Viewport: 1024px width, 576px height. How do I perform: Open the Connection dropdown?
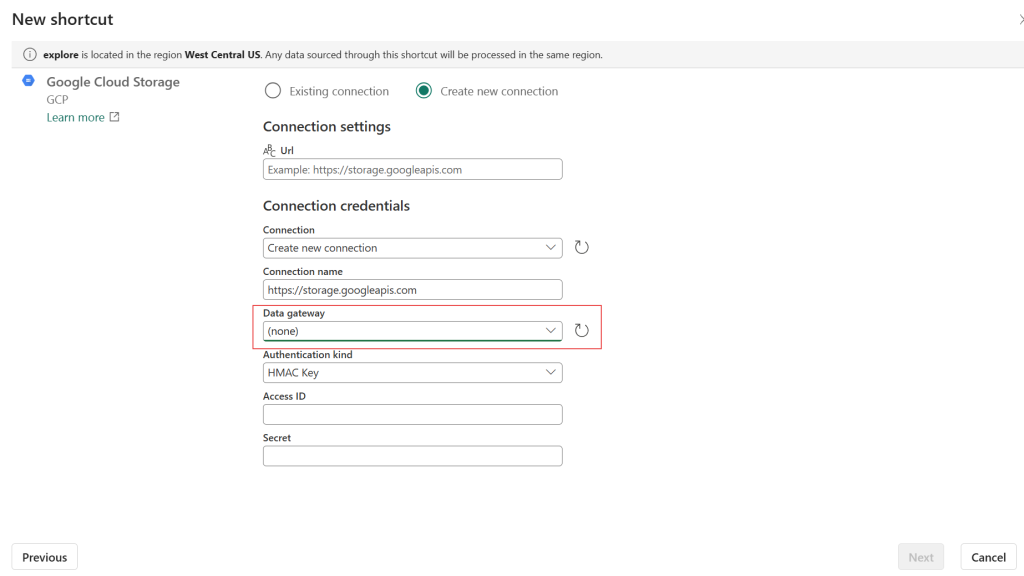[x=413, y=248]
